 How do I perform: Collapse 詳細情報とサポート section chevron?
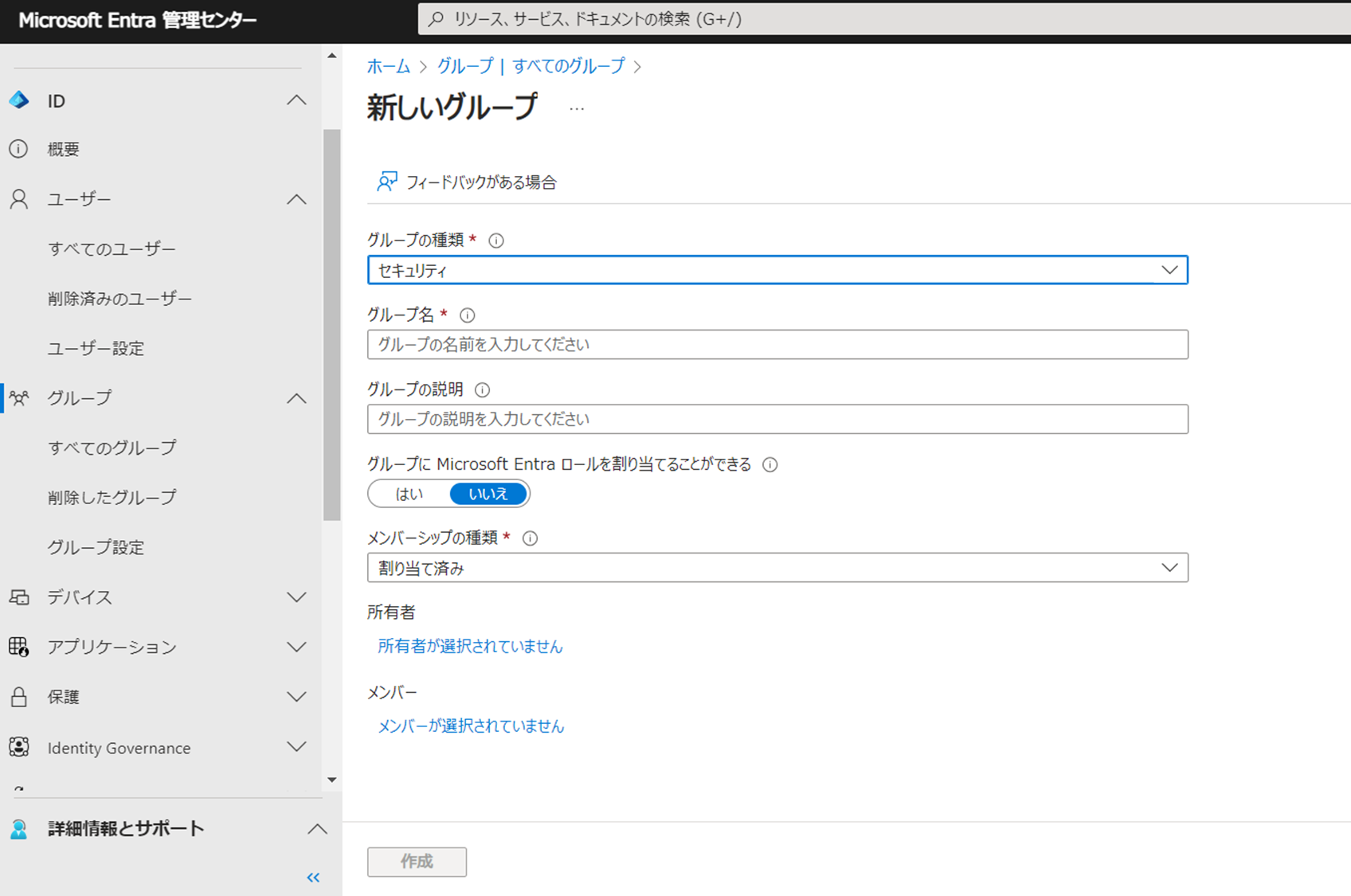pos(317,829)
